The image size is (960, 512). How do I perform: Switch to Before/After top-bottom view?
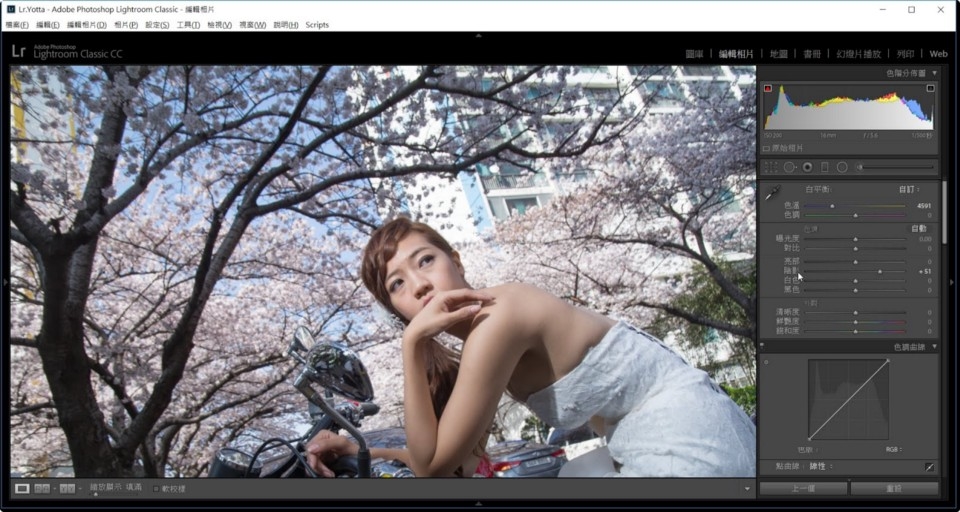(x=66, y=489)
